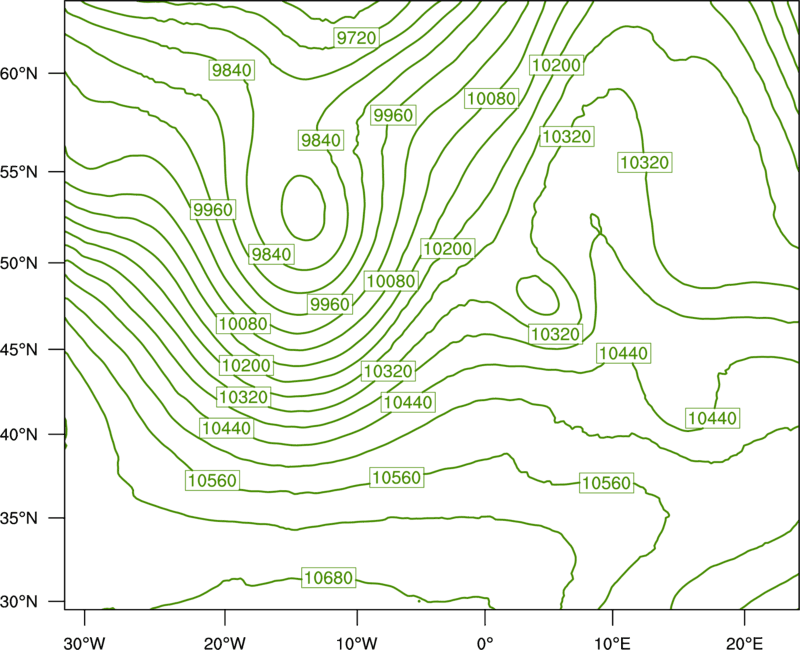Select the 50°N latitude axis label
The image size is (800, 650).
coord(19,263)
